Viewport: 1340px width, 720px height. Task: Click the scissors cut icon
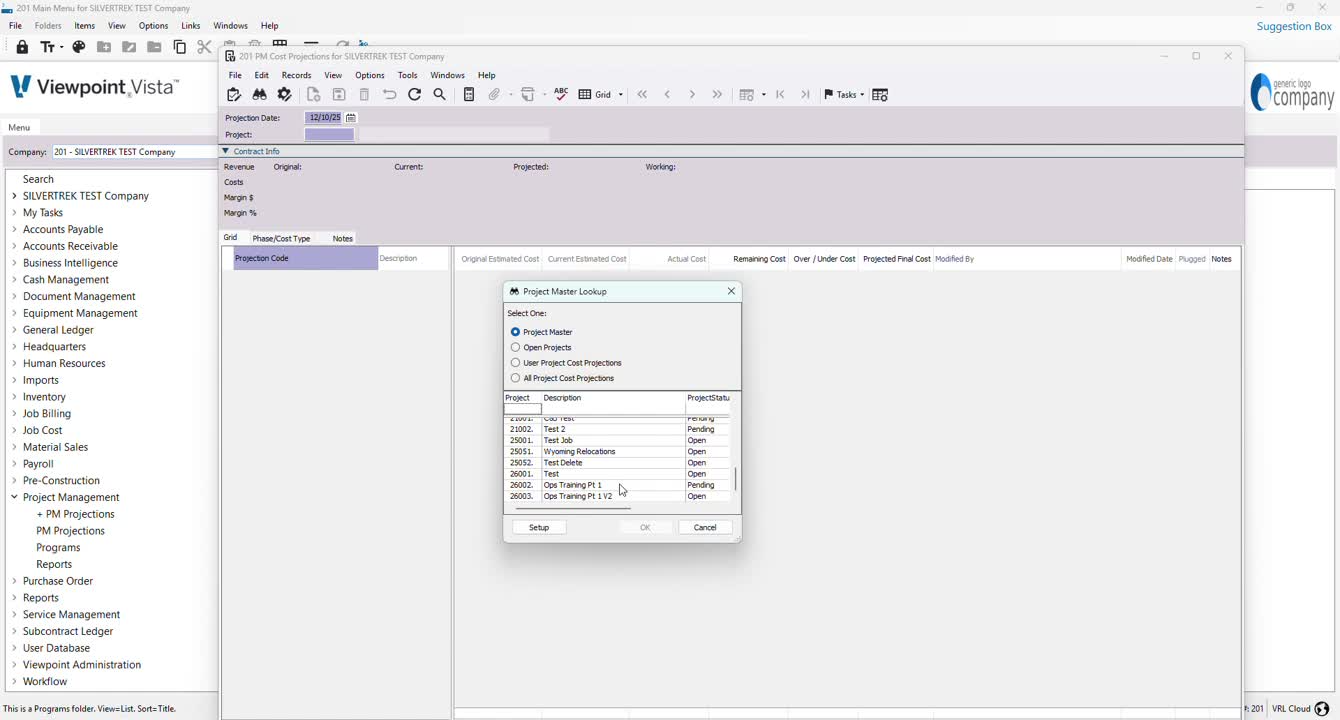(x=204, y=47)
